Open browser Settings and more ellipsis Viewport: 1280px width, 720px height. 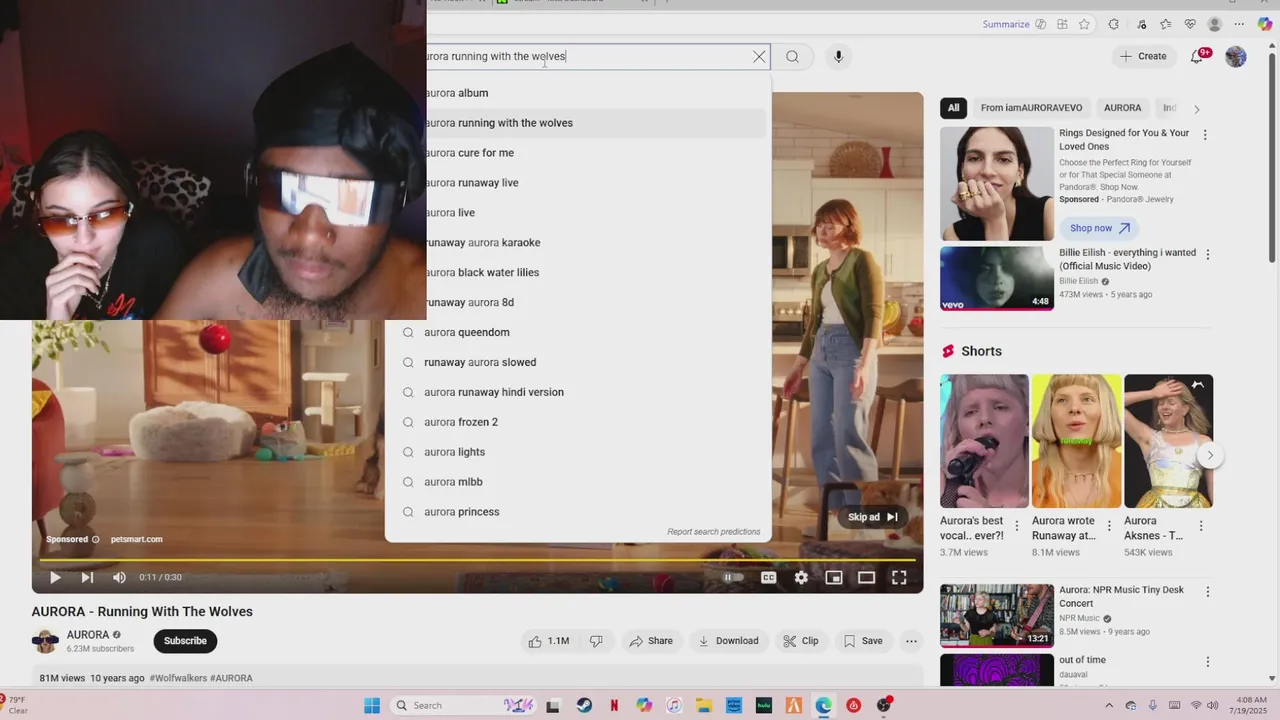click(x=1241, y=24)
